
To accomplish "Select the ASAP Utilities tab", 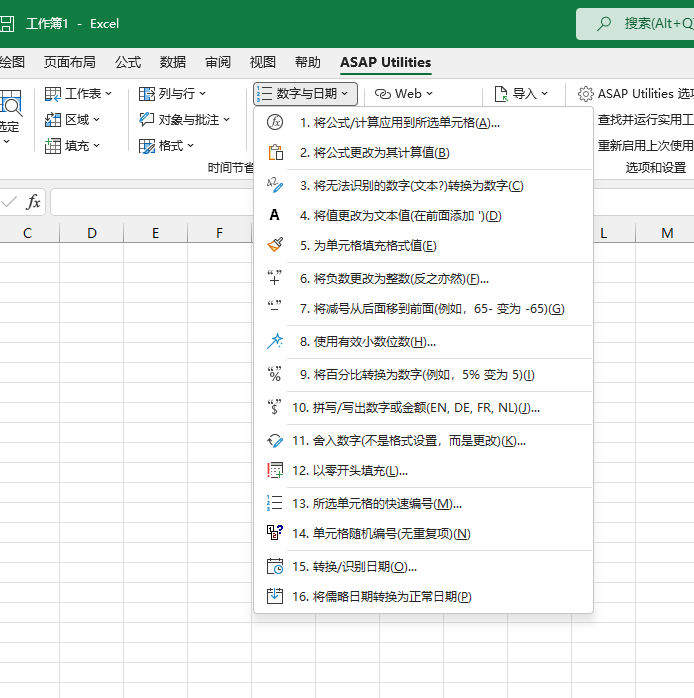I will coord(386,62).
